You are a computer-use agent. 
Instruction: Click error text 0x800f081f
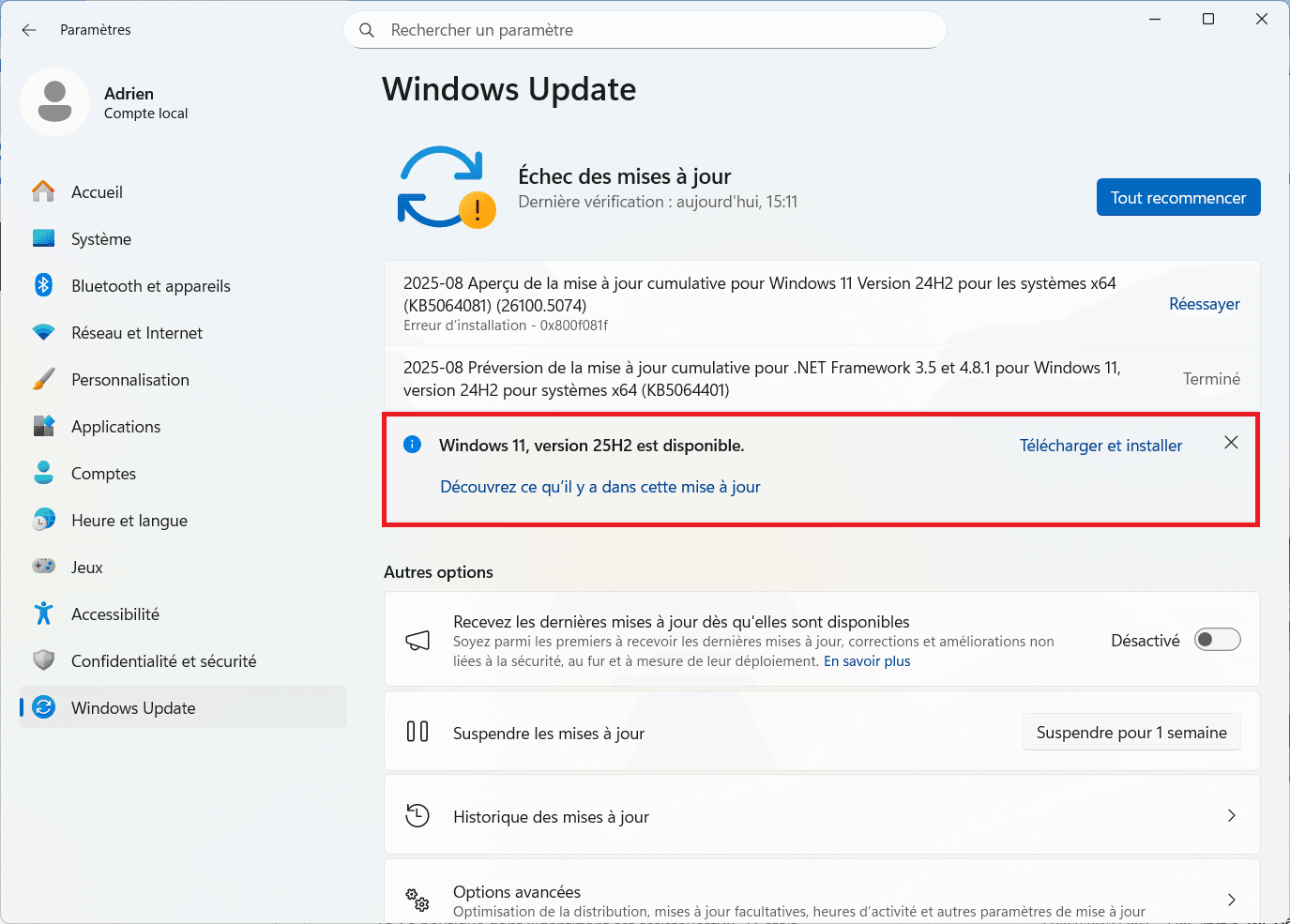pos(506,326)
